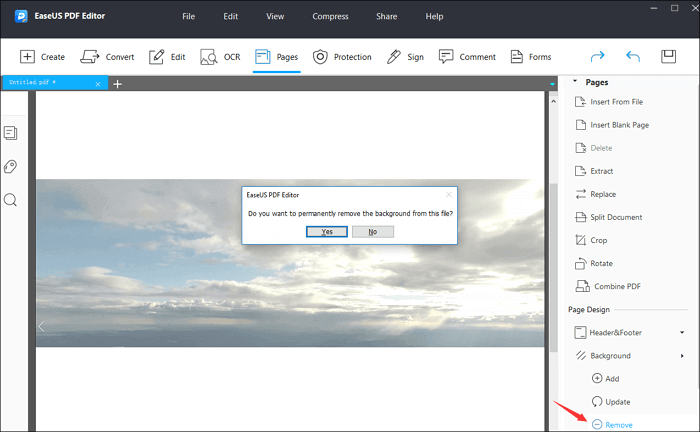Screen dimensions: 700x432
Task: Confirm removal by clicking Yes
Action: (x=327, y=232)
